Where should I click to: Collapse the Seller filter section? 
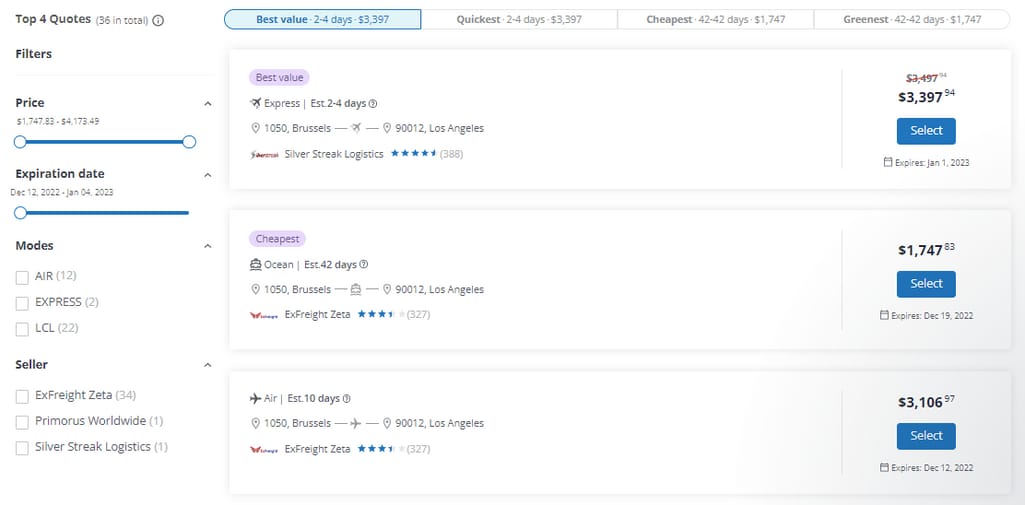[x=208, y=365]
